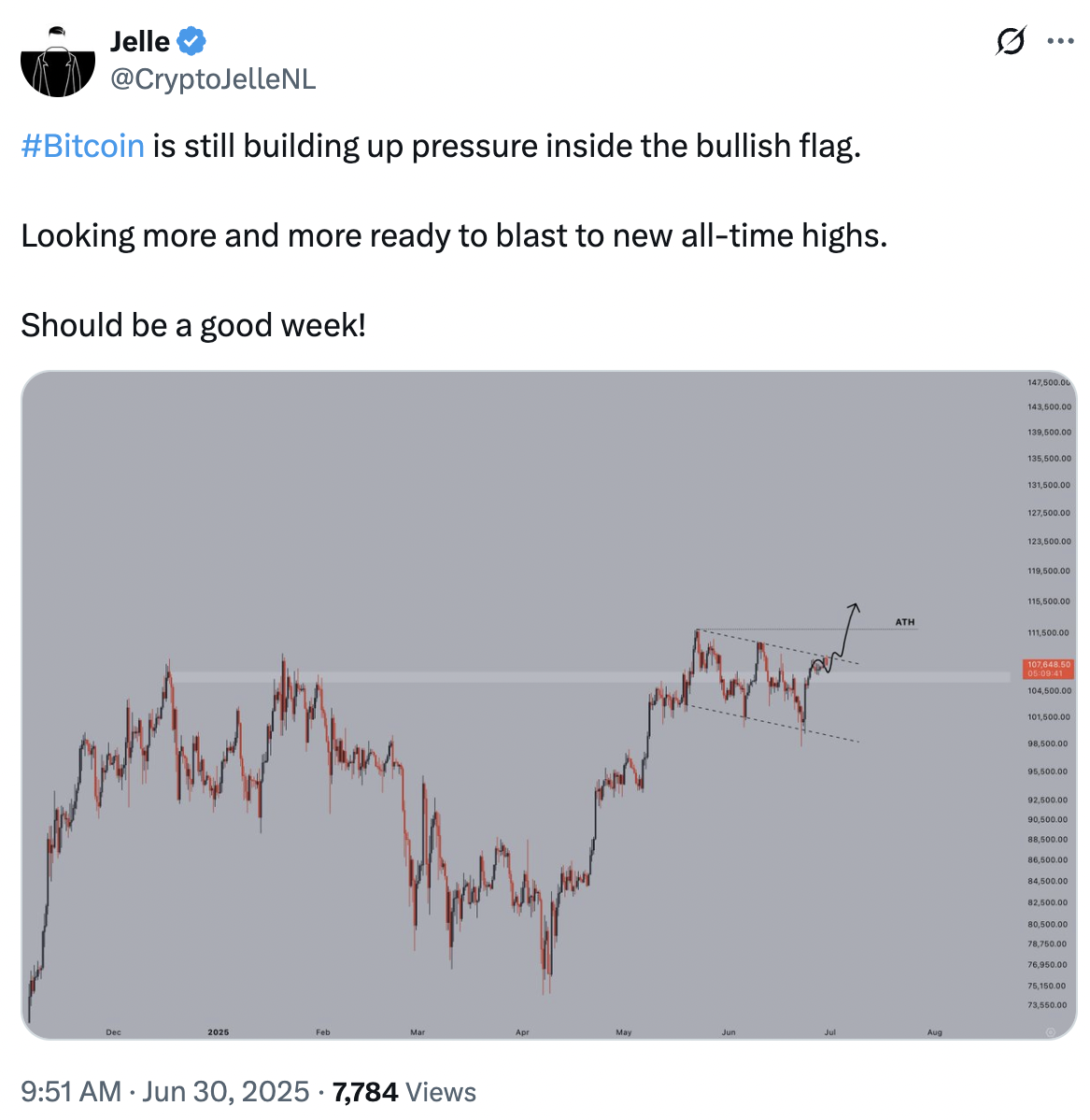This screenshot has height=1120, width=1090.
Task: Click the 147,500.00 price axis label
Action: tap(1049, 383)
